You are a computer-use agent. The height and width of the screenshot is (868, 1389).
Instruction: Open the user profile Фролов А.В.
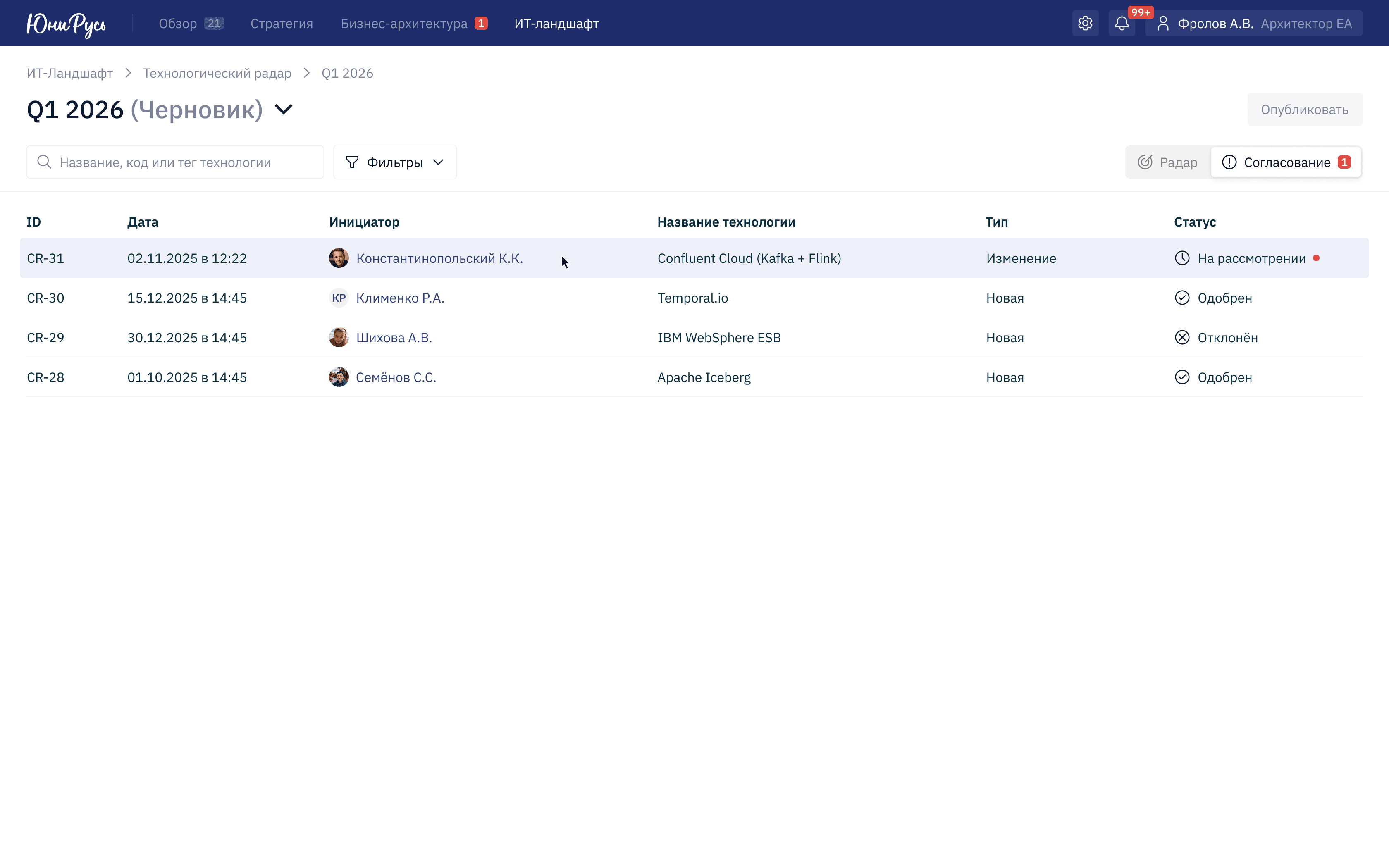click(1253, 24)
